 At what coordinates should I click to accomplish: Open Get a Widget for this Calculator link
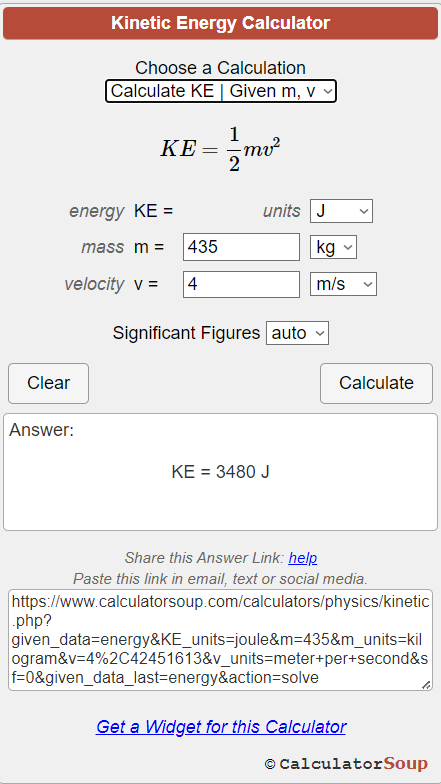[220, 726]
